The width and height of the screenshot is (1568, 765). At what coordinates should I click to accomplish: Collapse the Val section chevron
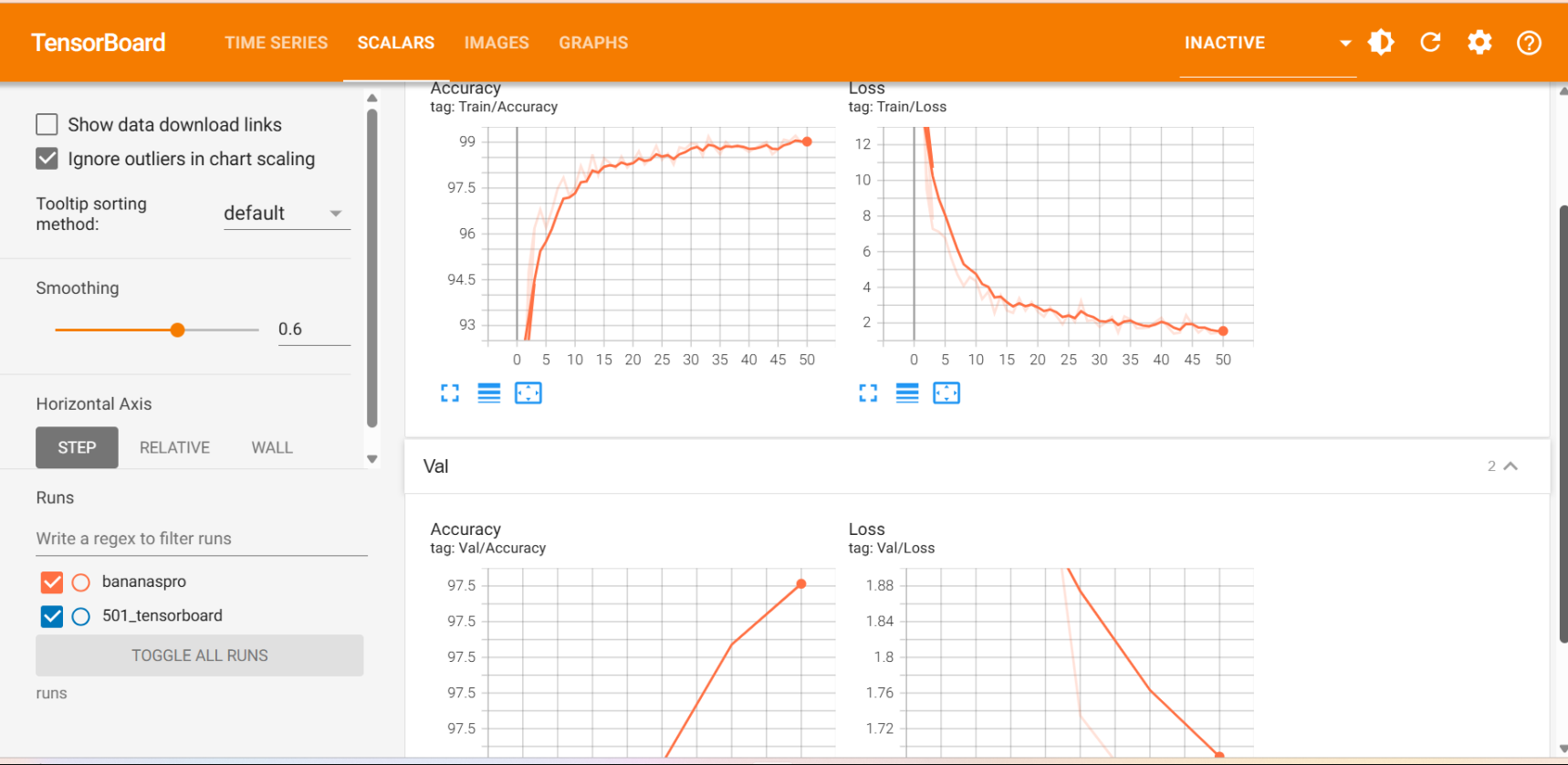pyautogui.click(x=1511, y=466)
